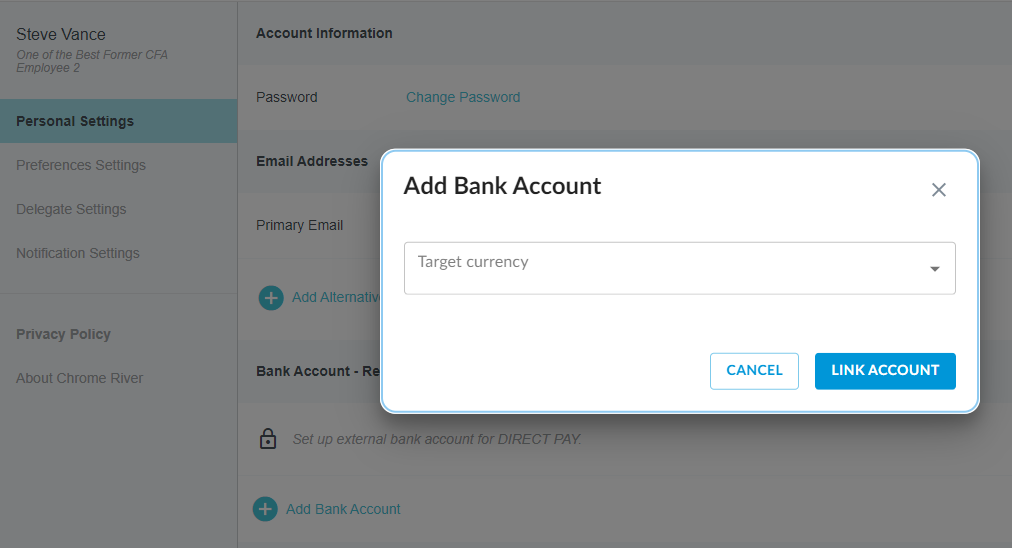Click the Change Password link

(x=463, y=97)
